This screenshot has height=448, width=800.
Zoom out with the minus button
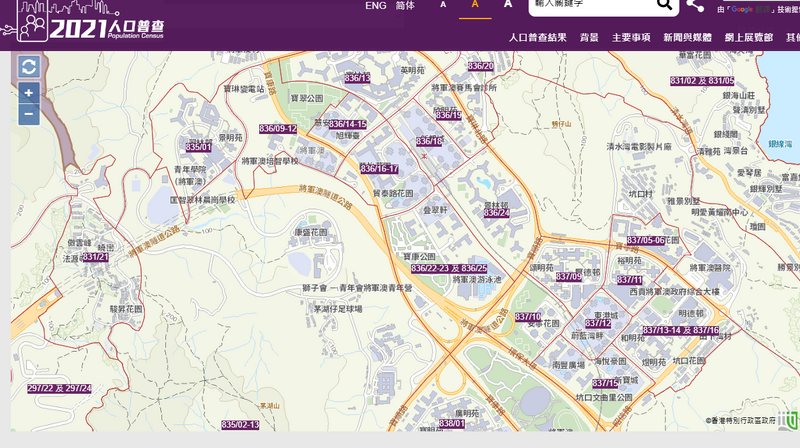pyautogui.click(x=28, y=113)
